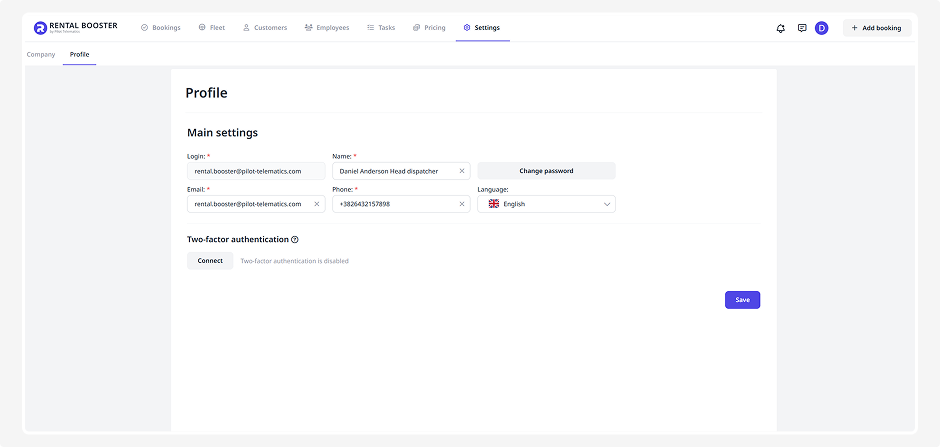The image size is (940, 447).
Task: Save the profile settings
Action: (x=742, y=300)
